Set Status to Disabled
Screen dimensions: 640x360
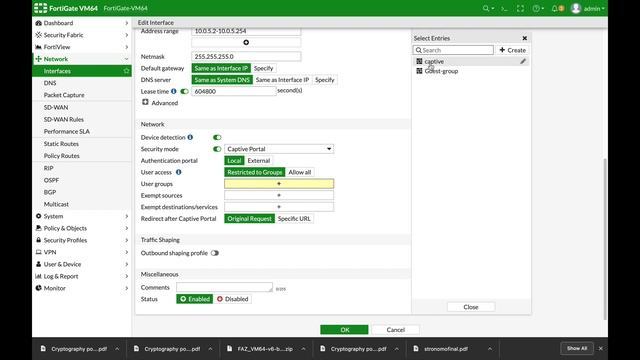[232, 299]
